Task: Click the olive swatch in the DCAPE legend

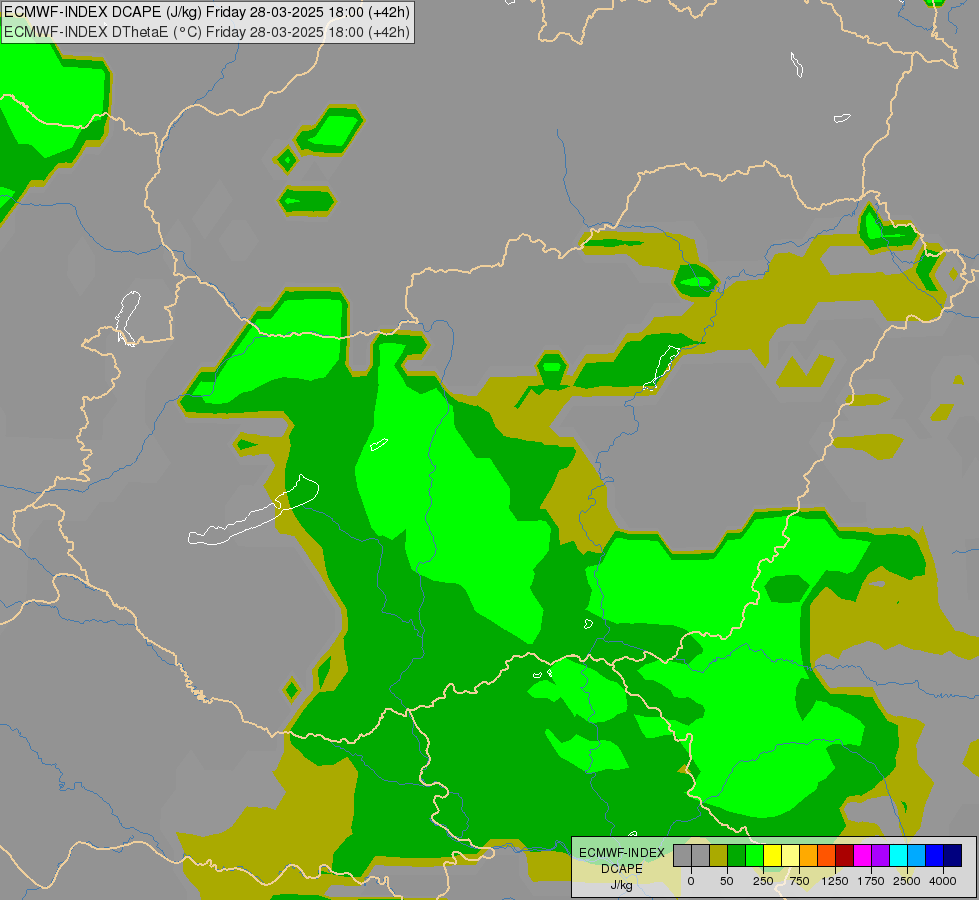Action: pyautogui.click(x=718, y=855)
